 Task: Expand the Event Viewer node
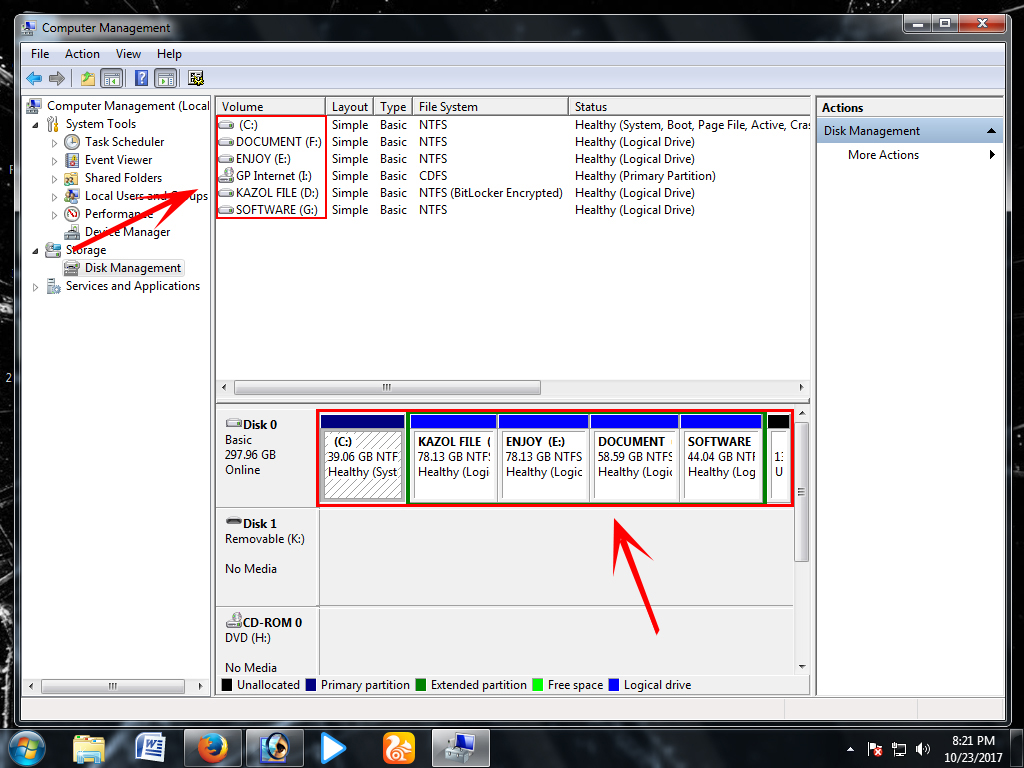pos(54,161)
